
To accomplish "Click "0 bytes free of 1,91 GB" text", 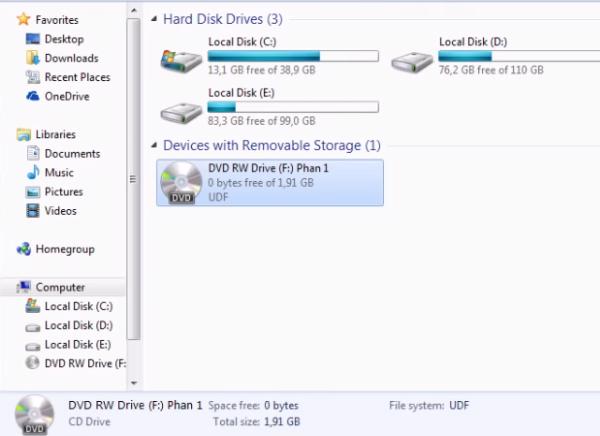I will click(x=261, y=183).
